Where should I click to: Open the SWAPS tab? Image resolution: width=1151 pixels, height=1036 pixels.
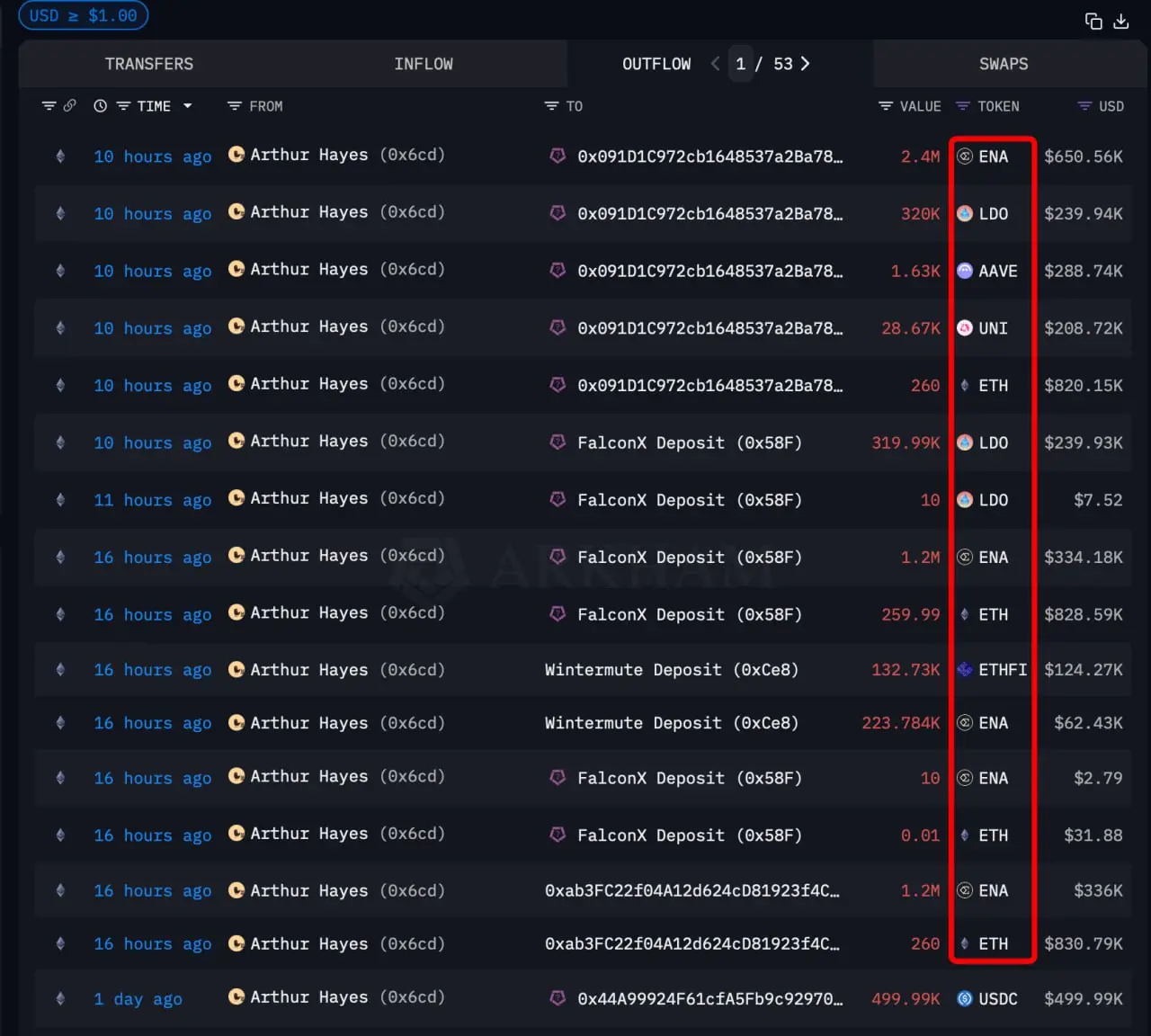[1004, 64]
